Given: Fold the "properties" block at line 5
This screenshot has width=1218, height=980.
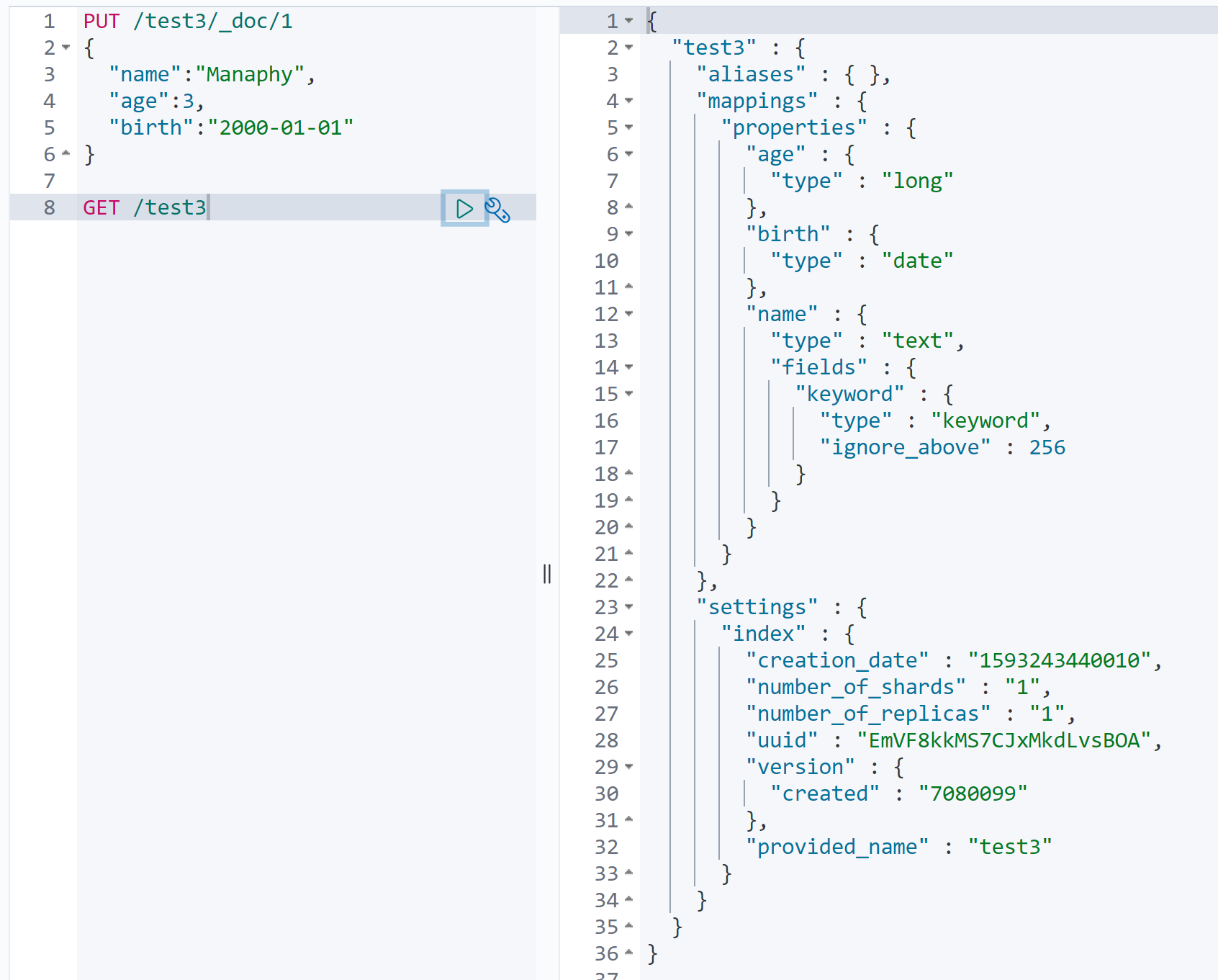Looking at the screenshot, I should point(629,127).
